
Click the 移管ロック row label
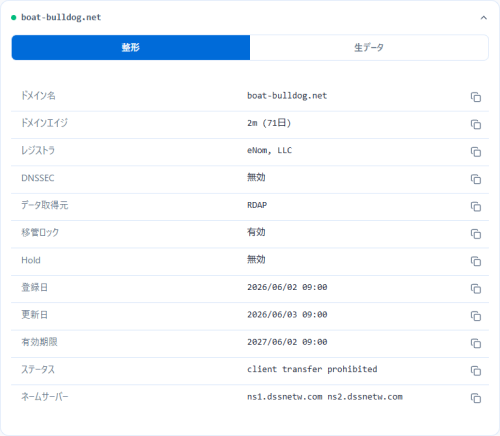(40, 232)
